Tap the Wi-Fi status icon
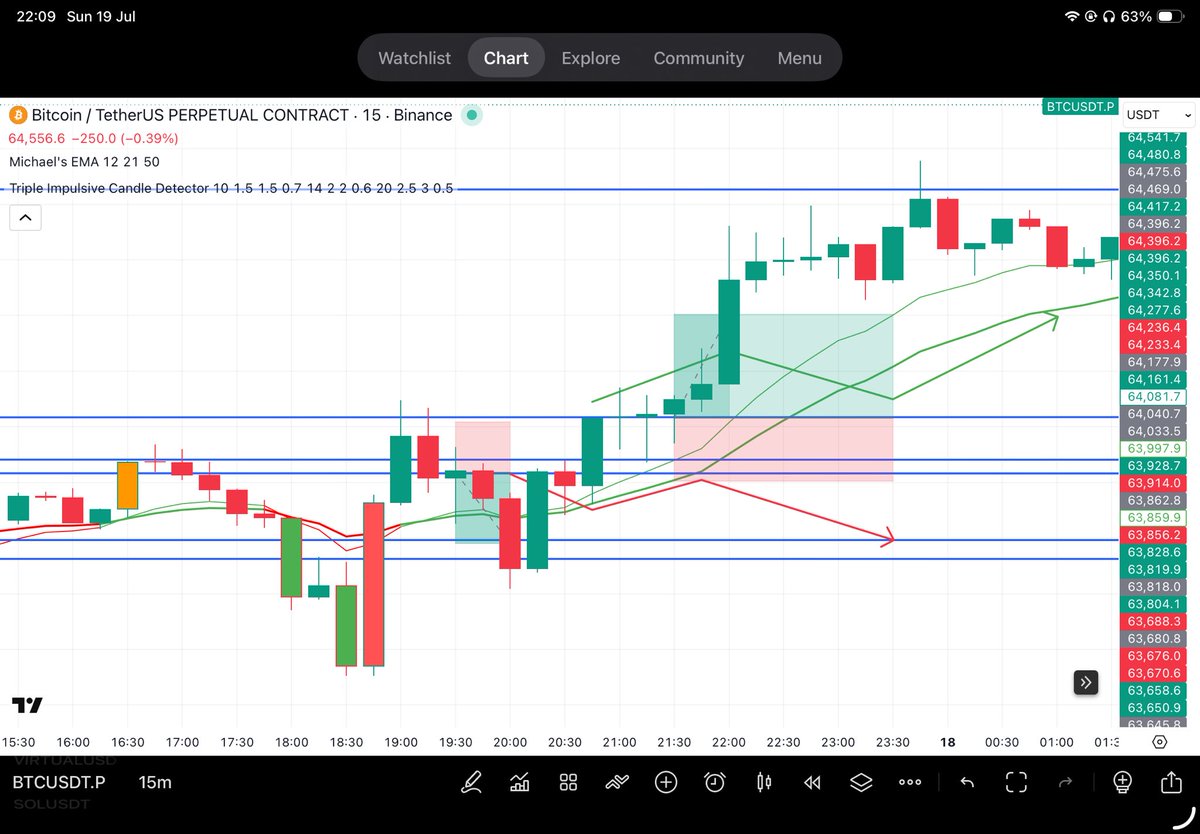1200x834 pixels. pos(1073,17)
